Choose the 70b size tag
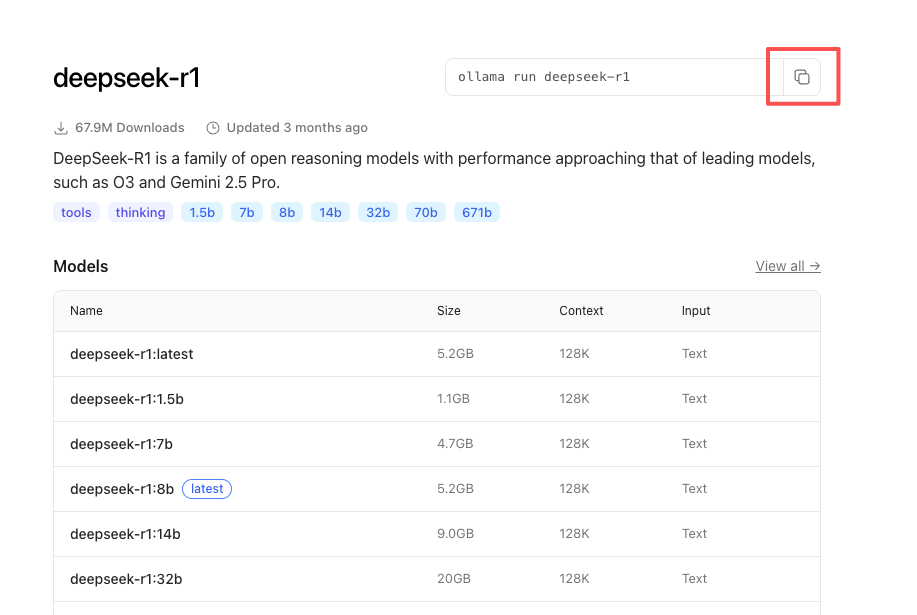This screenshot has width=917, height=615. click(x=426, y=212)
